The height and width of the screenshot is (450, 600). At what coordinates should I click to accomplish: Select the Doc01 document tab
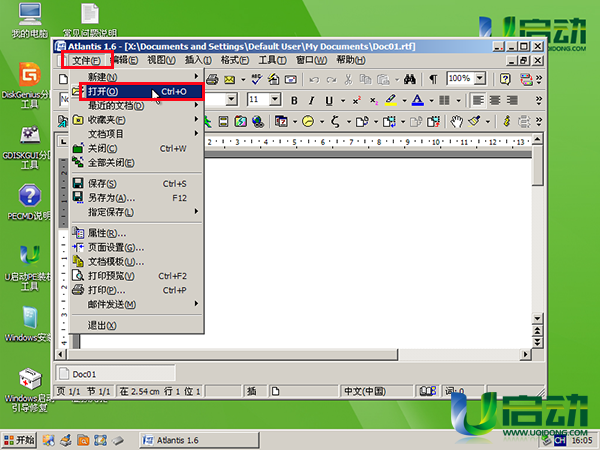click(116, 373)
